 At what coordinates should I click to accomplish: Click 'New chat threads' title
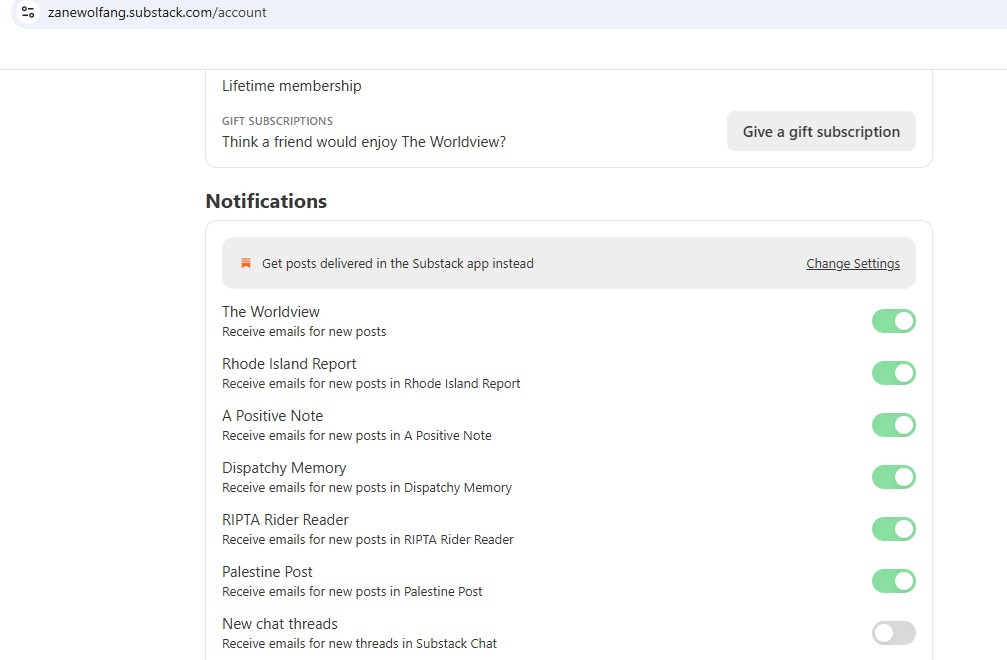(x=279, y=624)
